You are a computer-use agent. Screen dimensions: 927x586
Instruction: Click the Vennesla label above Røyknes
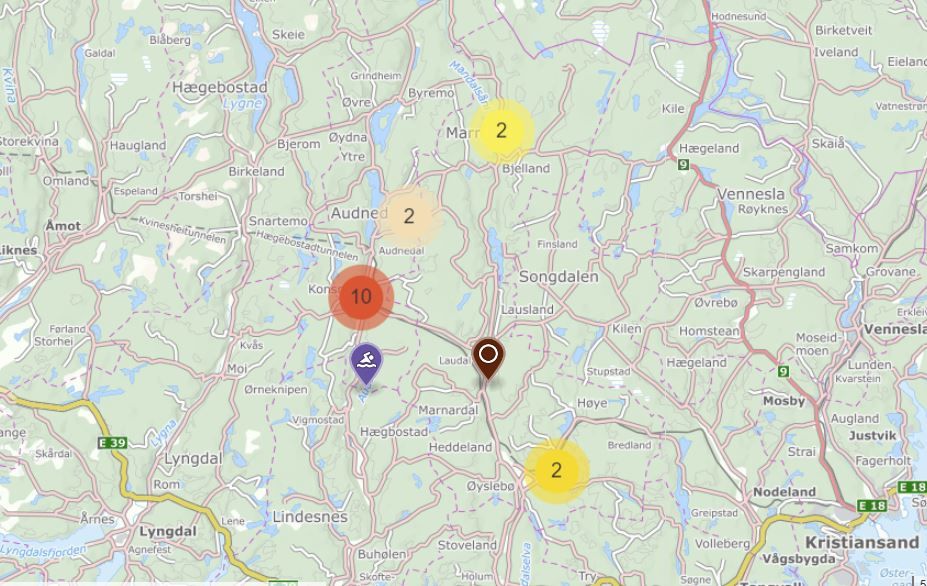tap(751, 194)
